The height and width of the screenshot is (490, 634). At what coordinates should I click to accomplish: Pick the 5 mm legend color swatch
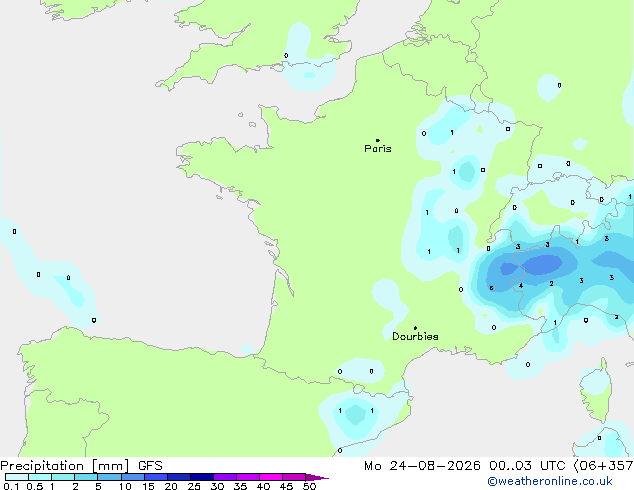click(x=109, y=477)
